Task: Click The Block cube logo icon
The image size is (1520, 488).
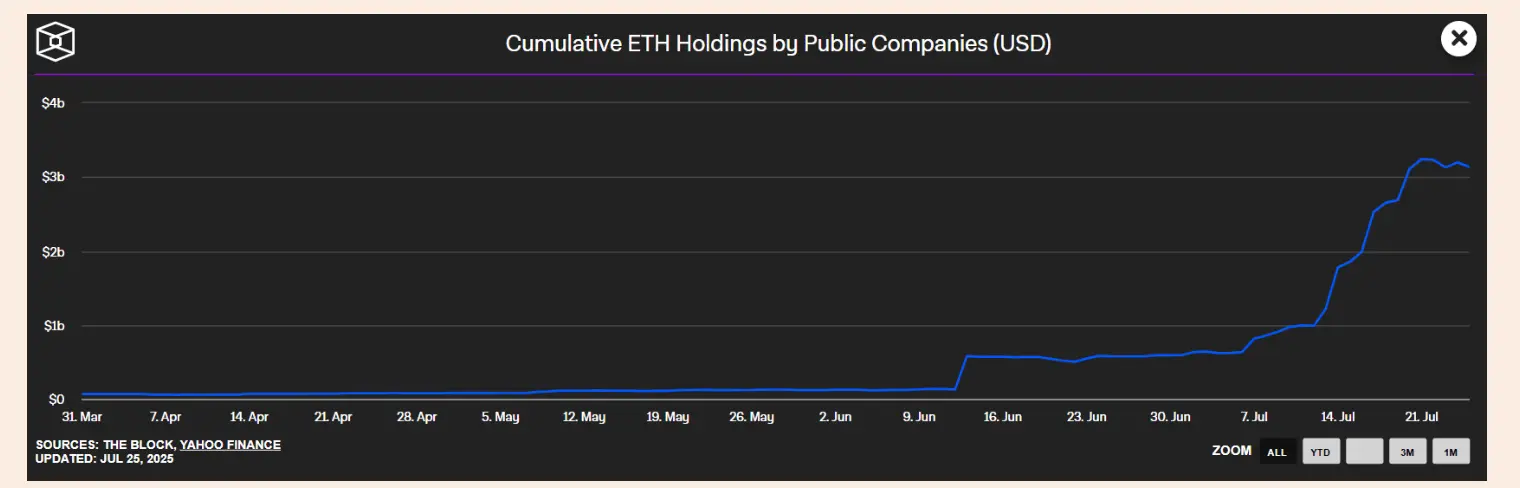Action: click(x=56, y=41)
